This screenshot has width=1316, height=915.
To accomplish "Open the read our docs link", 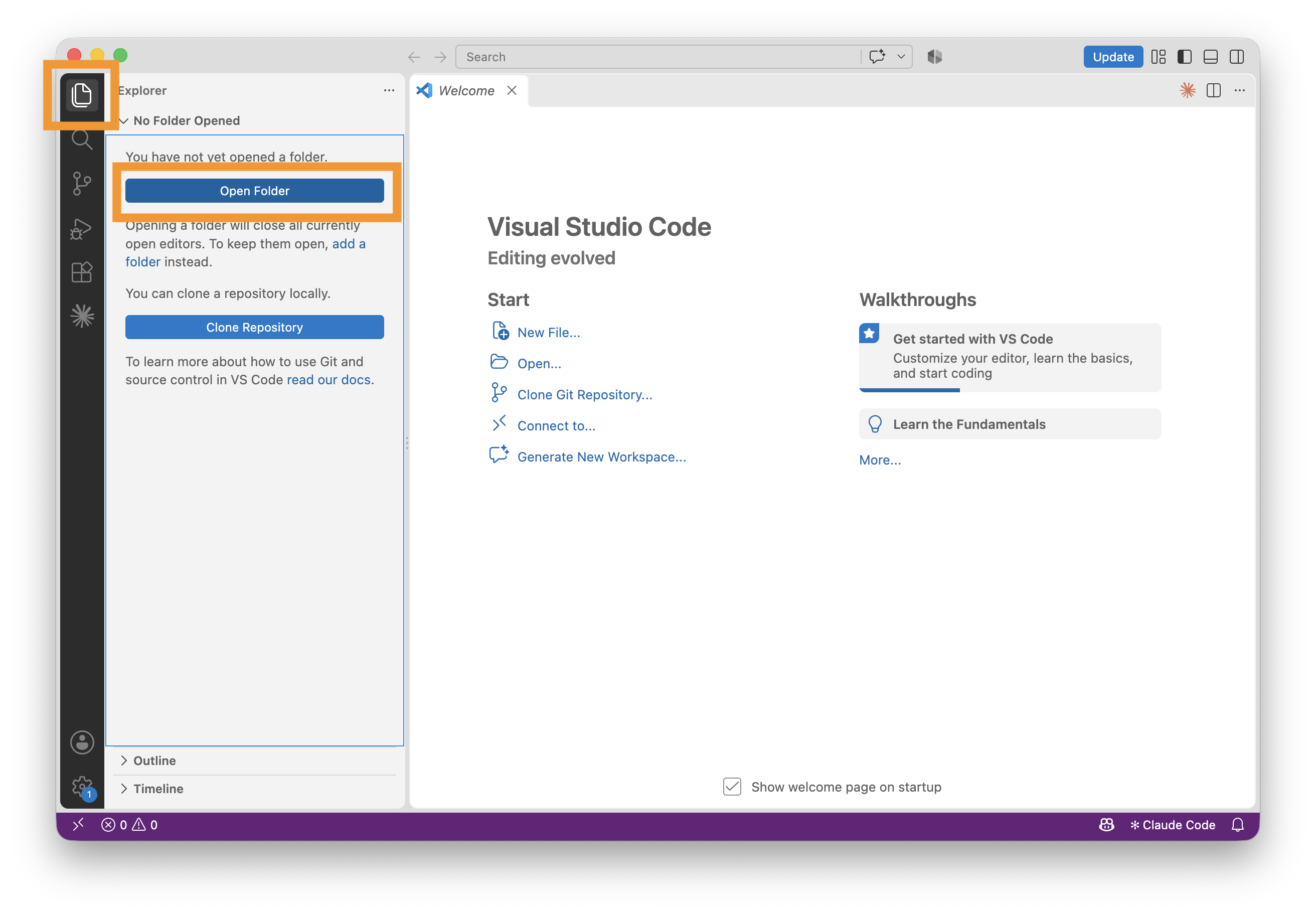I will (328, 380).
